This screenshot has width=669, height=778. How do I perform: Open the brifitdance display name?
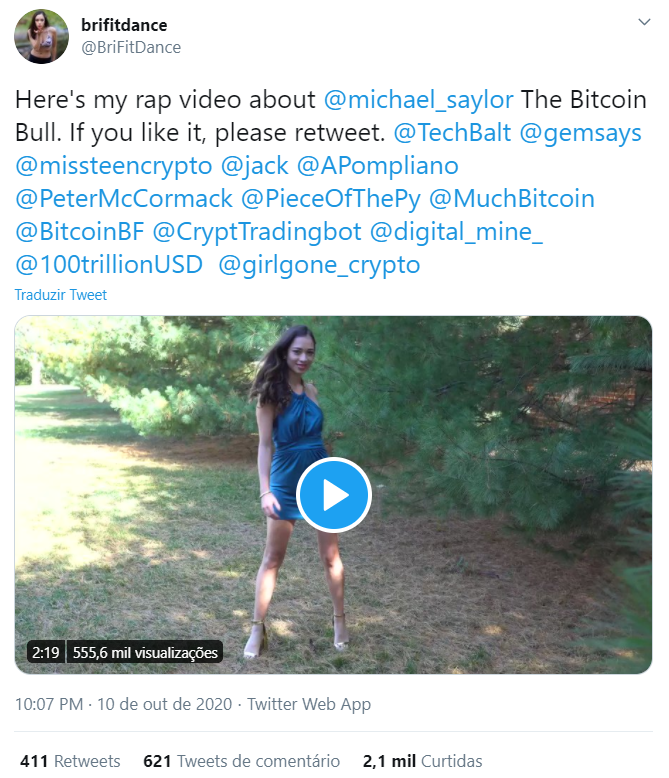(x=124, y=25)
